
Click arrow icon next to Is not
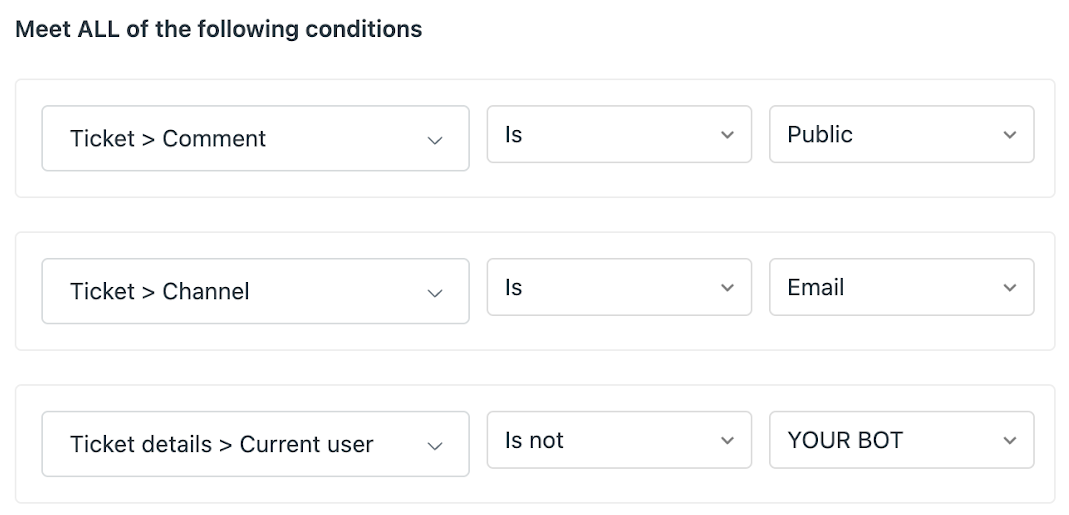coord(727,441)
